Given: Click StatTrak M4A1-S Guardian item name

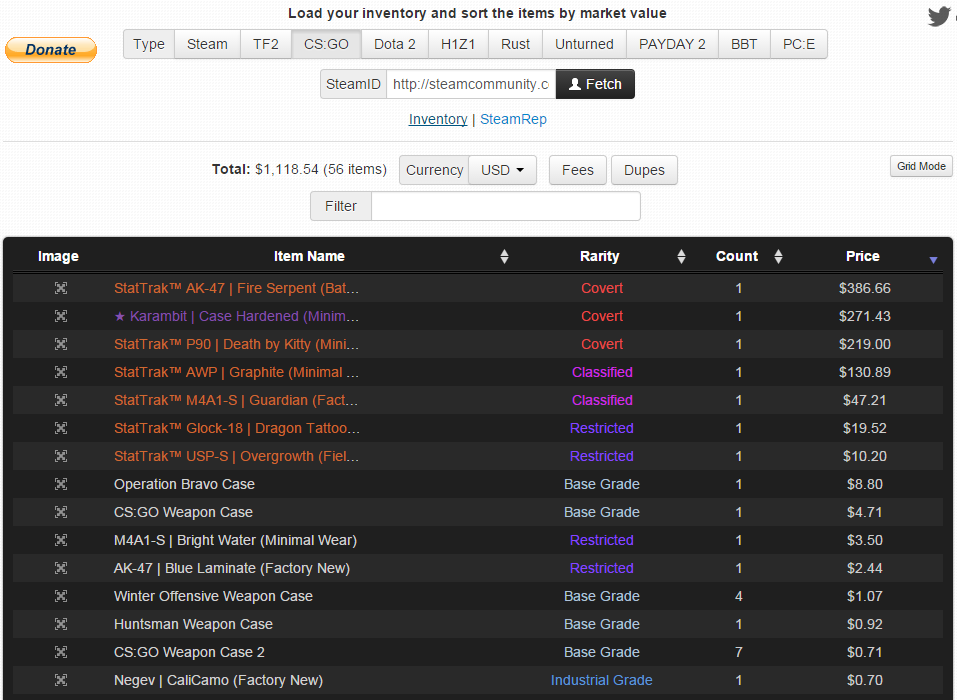Looking at the screenshot, I should (236, 400).
